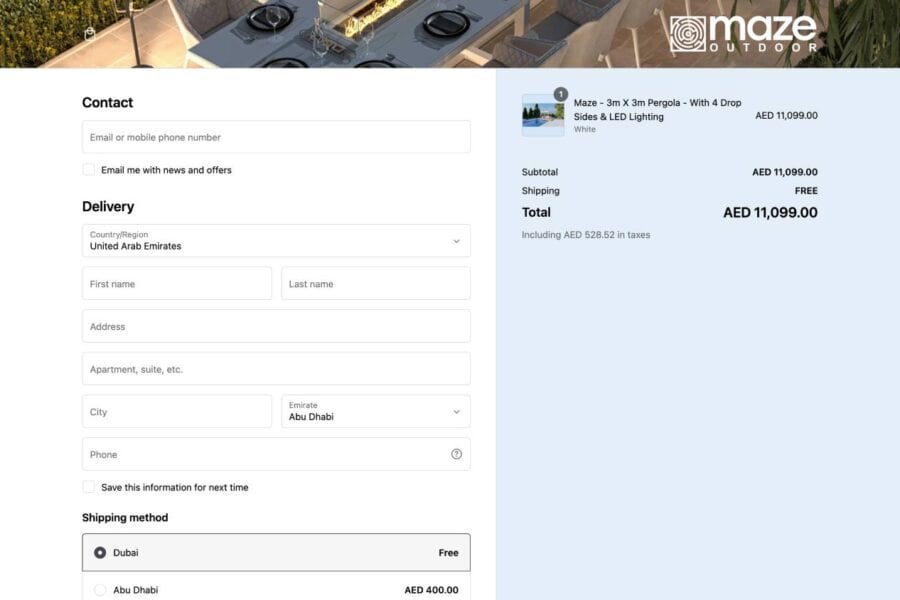Click the Maze Outdoor logo
900x600 pixels.
744,33
